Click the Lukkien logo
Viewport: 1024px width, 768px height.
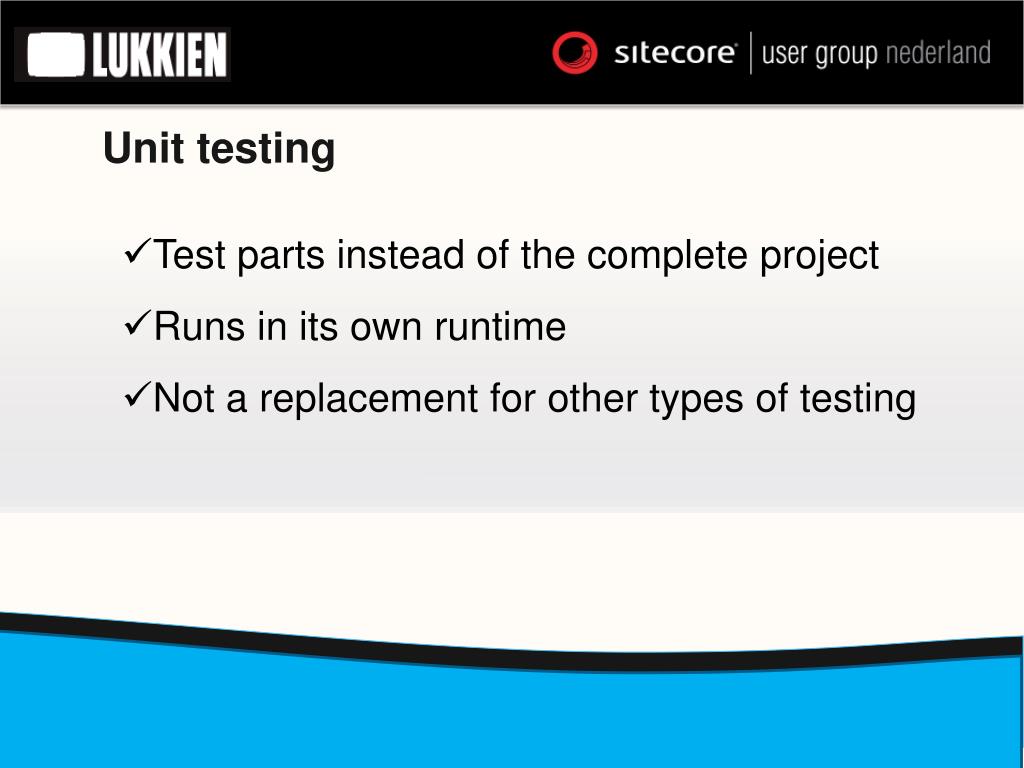[x=122, y=54]
